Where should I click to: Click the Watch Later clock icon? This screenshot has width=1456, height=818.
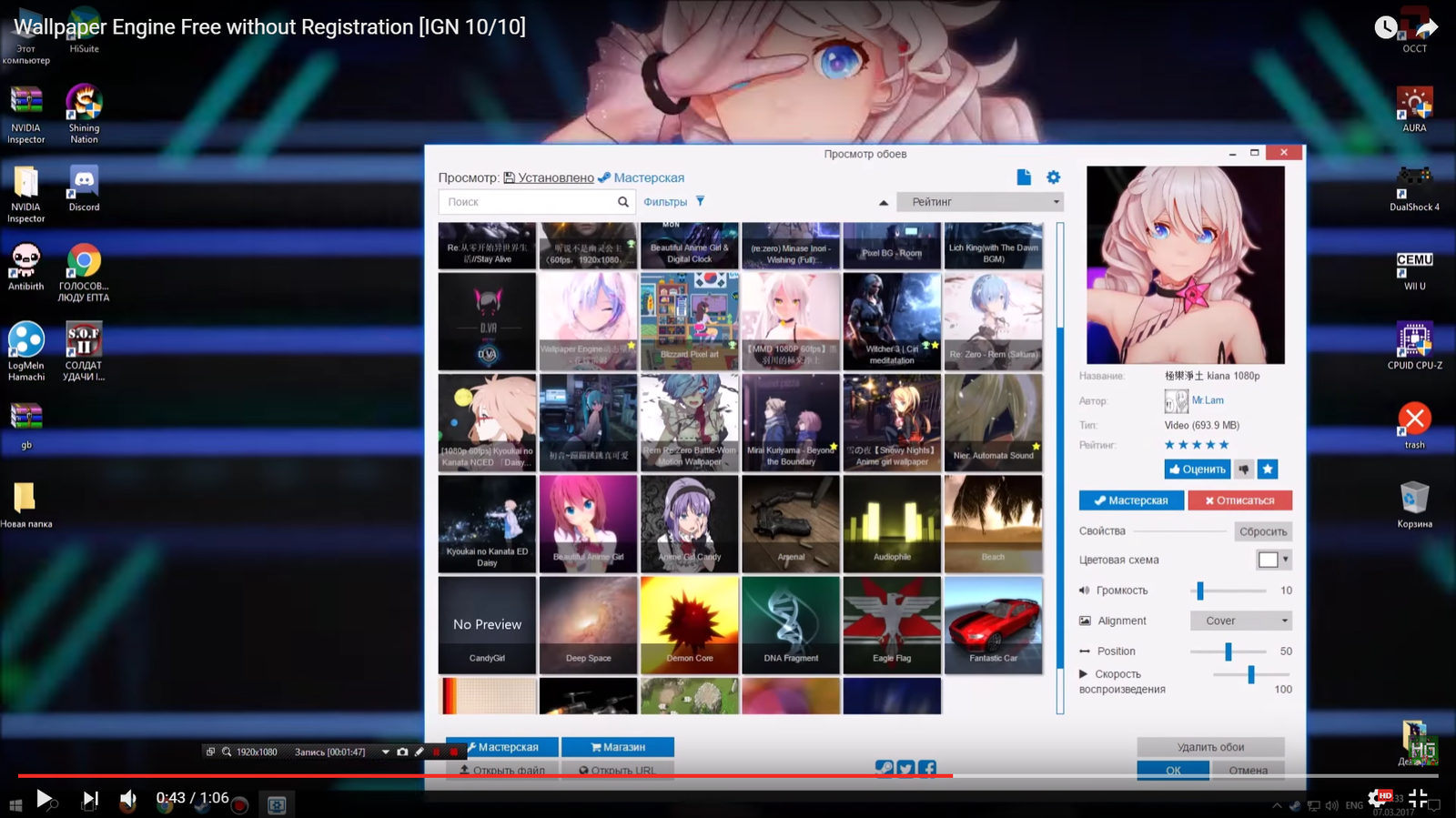[x=1386, y=27]
